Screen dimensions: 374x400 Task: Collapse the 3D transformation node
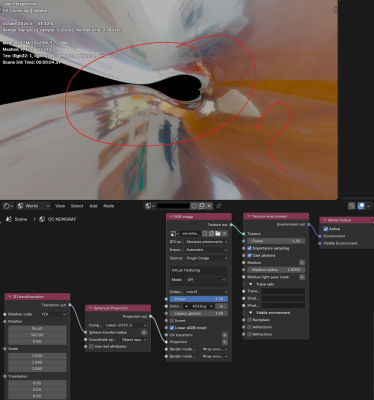(x=9, y=297)
